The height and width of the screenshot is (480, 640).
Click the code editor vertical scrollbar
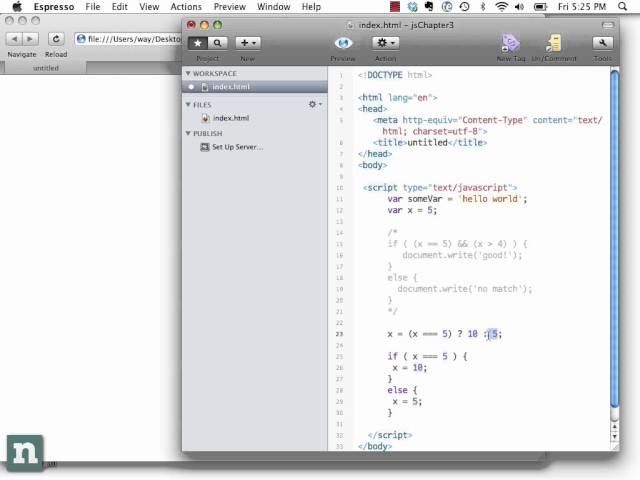(x=614, y=250)
